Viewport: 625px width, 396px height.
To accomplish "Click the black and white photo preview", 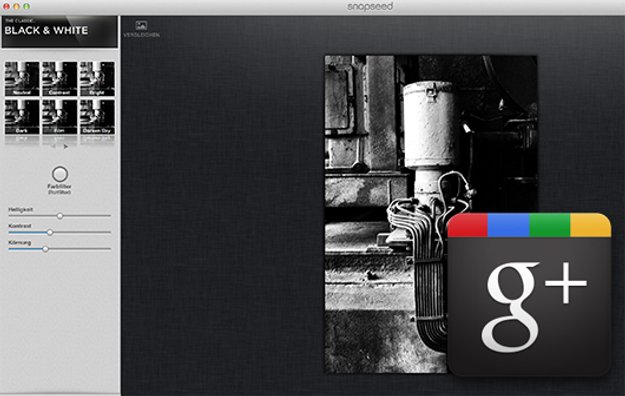I will [x=431, y=214].
